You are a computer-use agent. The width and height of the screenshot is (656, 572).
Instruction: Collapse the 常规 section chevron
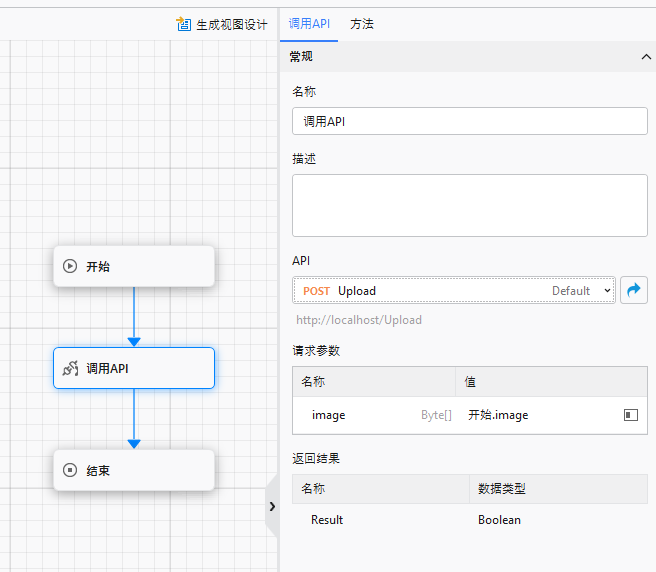pyautogui.click(x=645, y=57)
